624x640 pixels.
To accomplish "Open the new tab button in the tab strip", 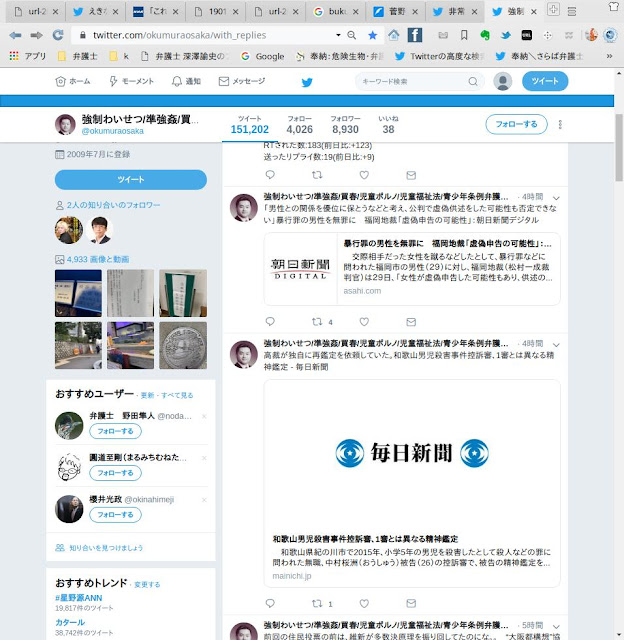I will 553,9.
